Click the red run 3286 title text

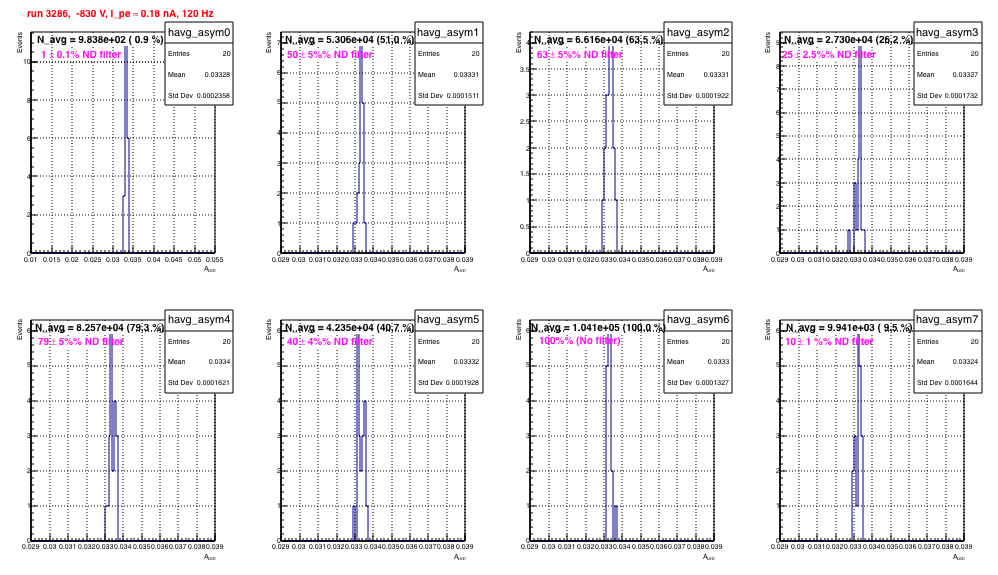pos(120,13)
